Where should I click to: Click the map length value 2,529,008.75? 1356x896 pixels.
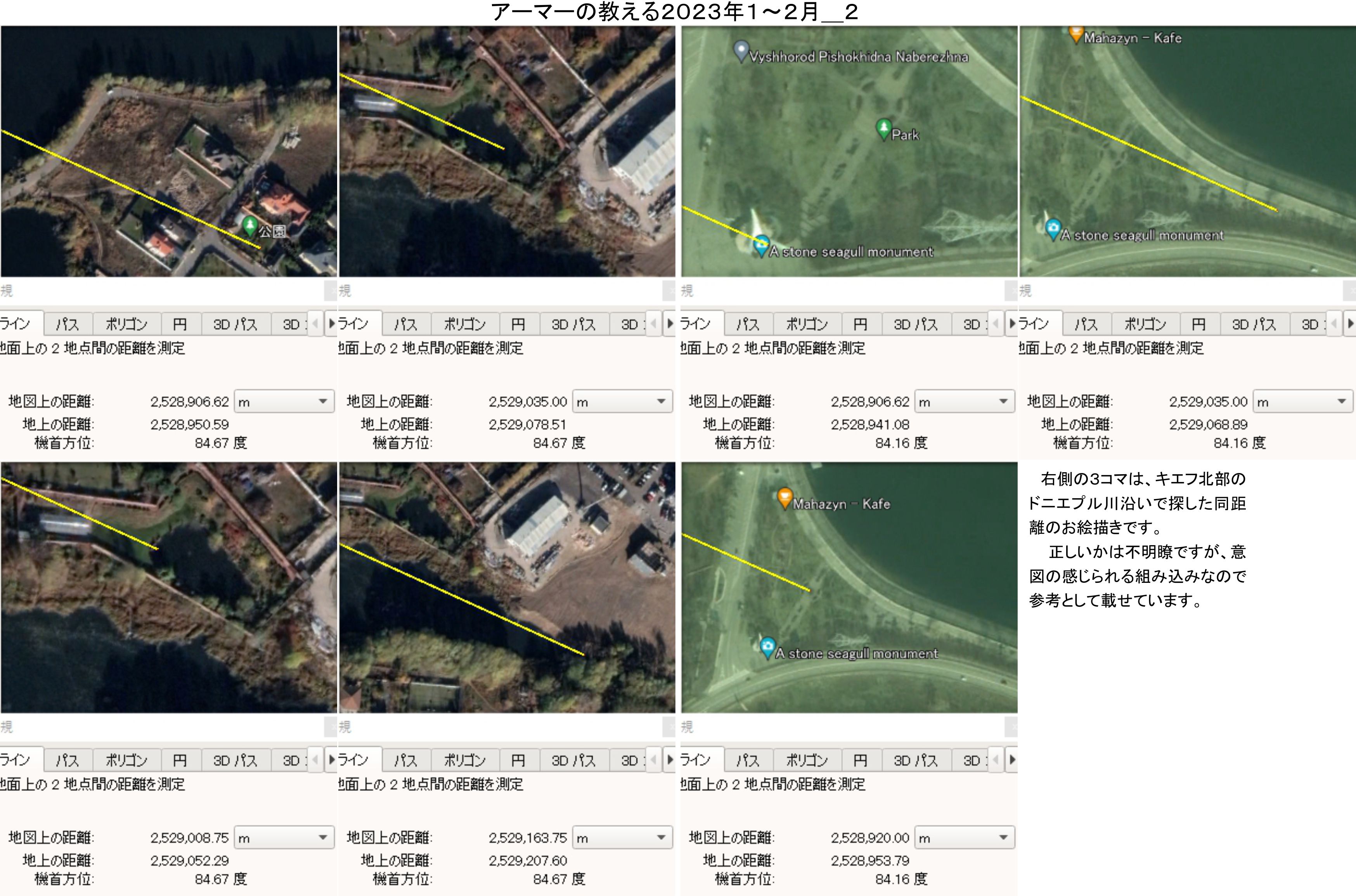coord(190,838)
